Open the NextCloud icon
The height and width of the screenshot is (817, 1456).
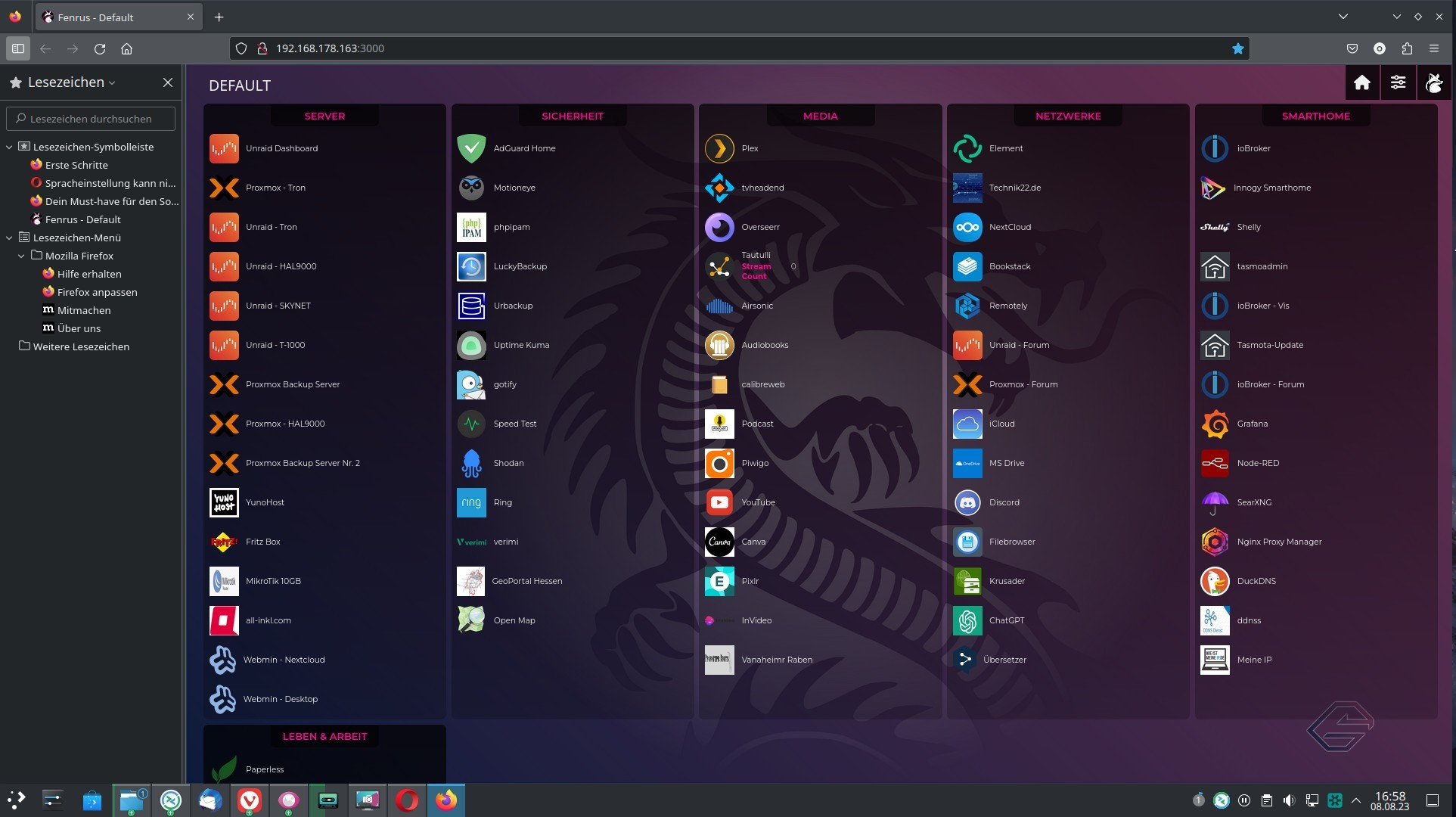(967, 227)
